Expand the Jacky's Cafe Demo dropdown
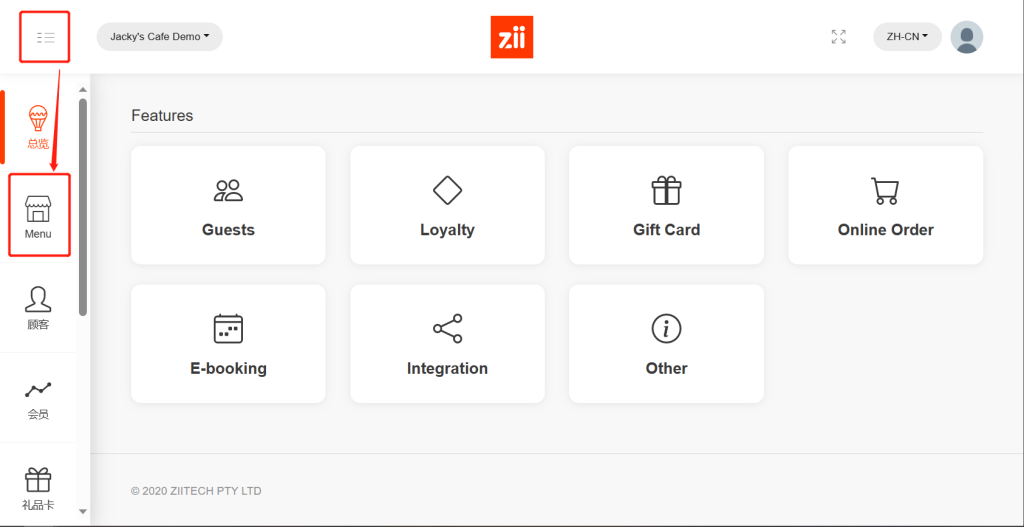 [160, 37]
